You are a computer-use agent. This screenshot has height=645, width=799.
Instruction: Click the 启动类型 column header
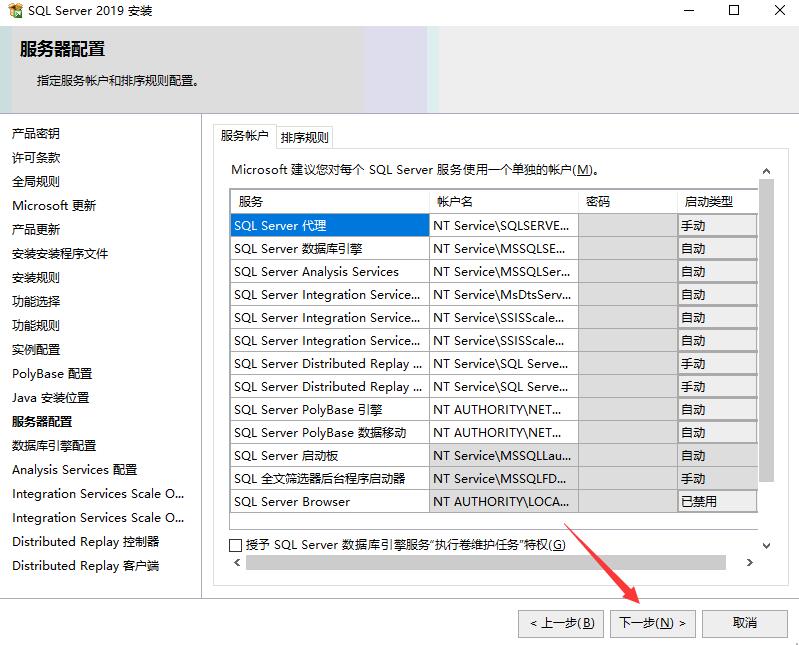click(717, 202)
